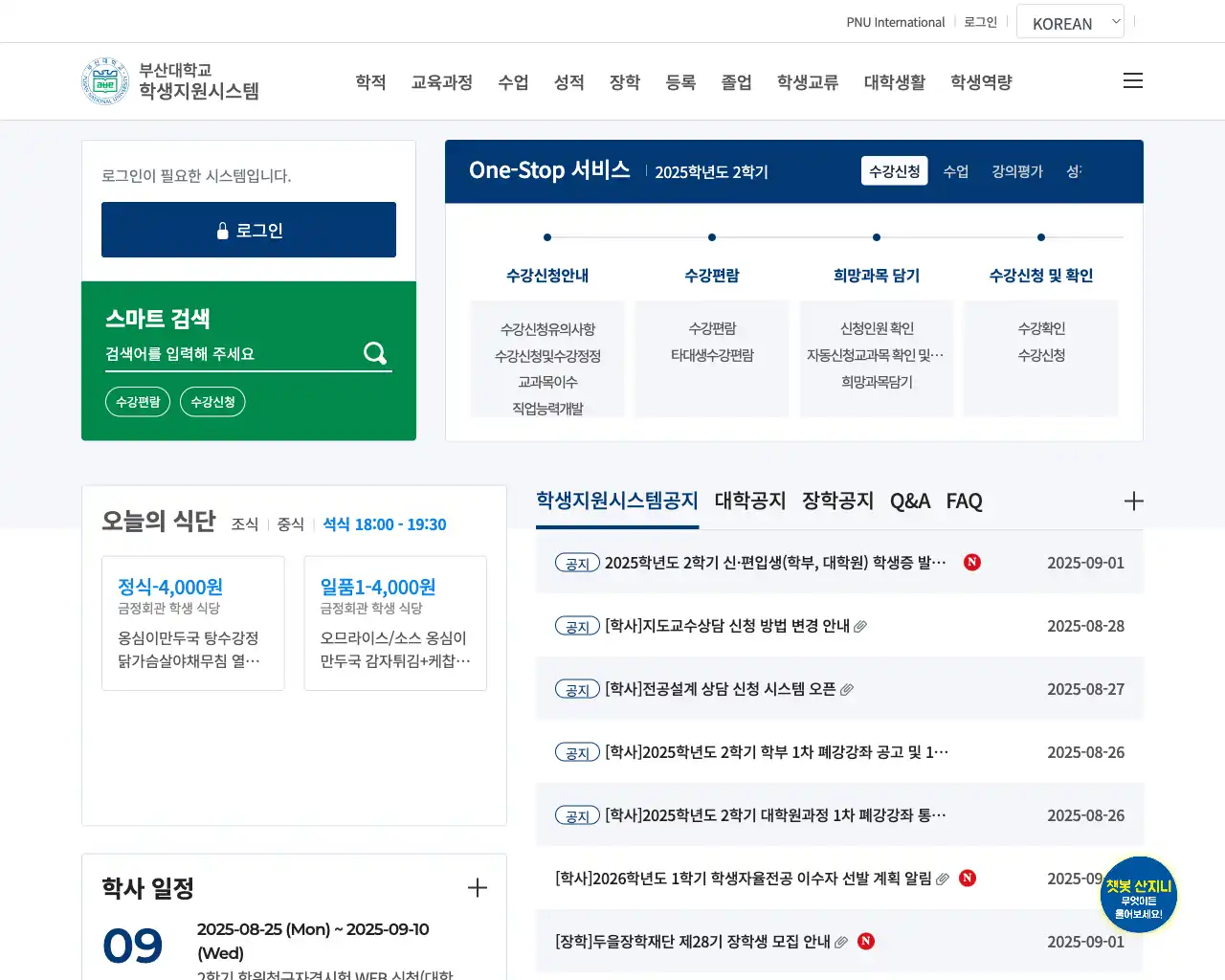Viewport: 1225px width, 980px height.
Task: Open the 대학생활 menu
Action: [x=895, y=82]
